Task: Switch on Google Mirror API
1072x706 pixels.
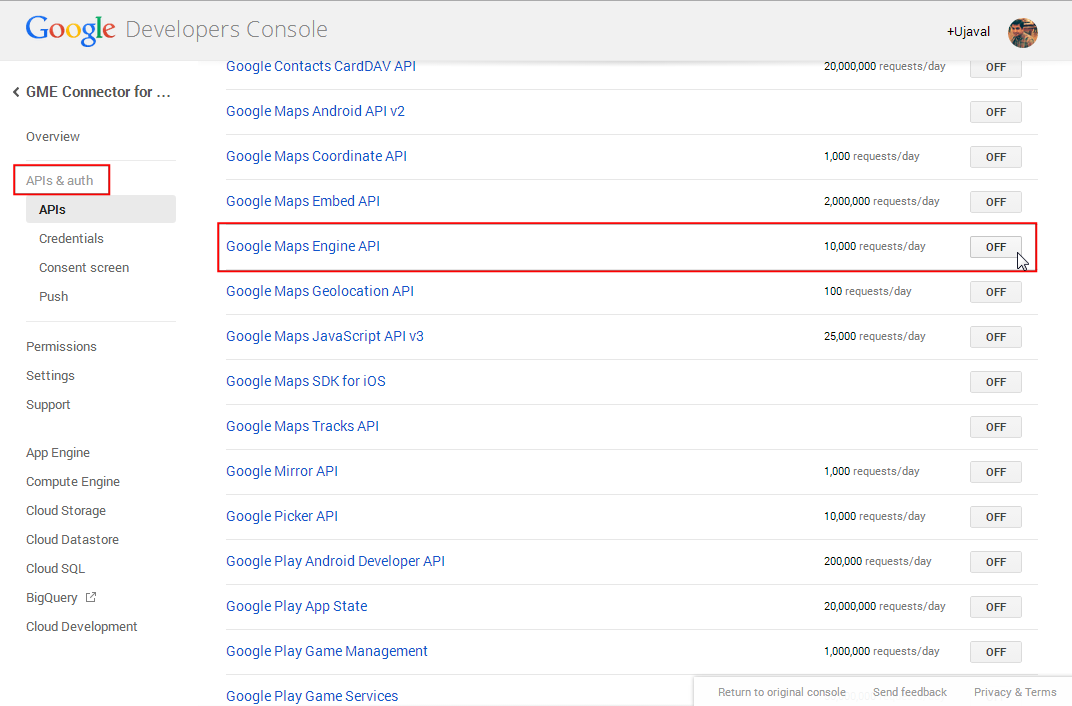Action: click(x=995, y=472)
